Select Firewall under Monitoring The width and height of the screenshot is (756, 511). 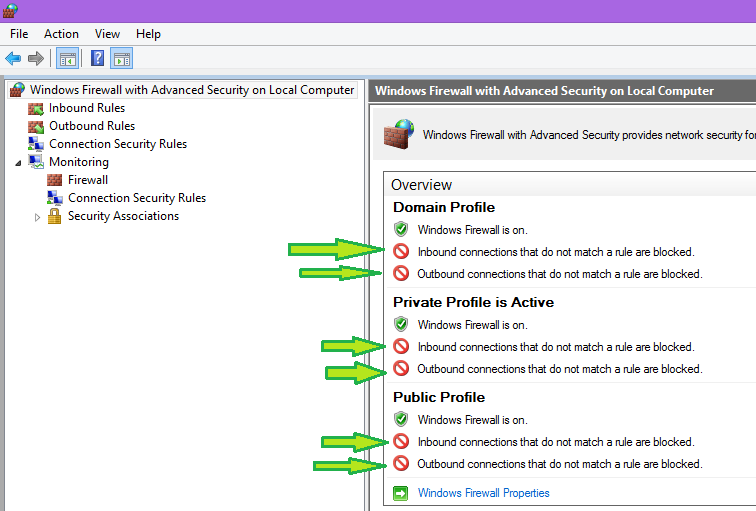tap(88, 180)
